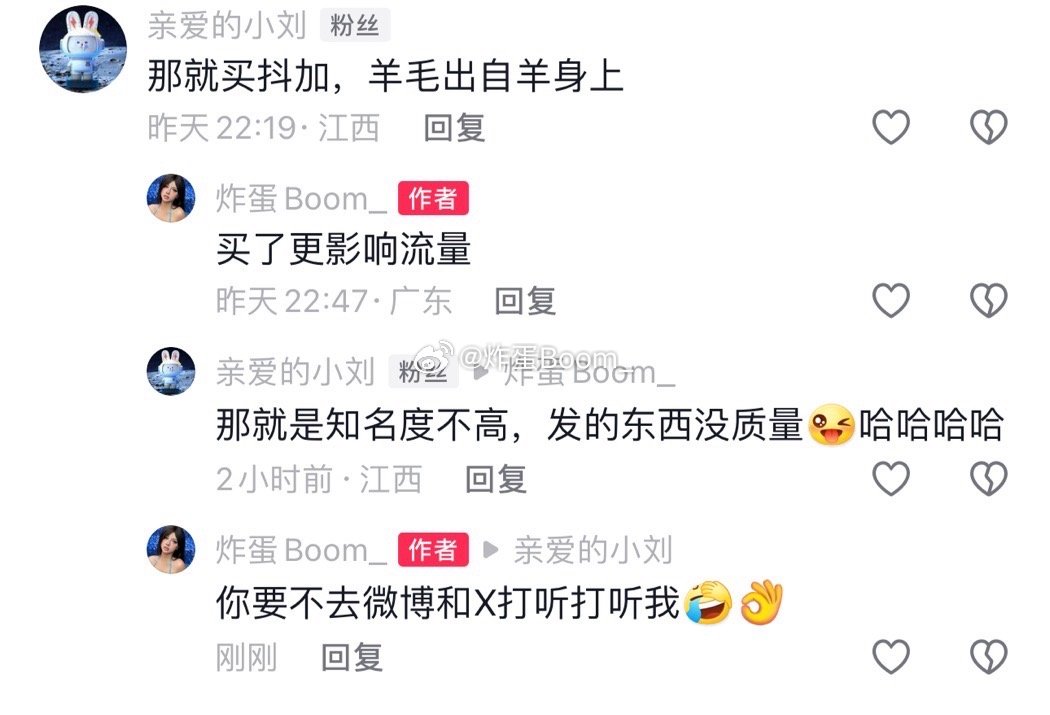This screenshot has width=1050, height=715.
Task: Select the red 作者 badge on last reply
Action: click(x=433, y=550)
